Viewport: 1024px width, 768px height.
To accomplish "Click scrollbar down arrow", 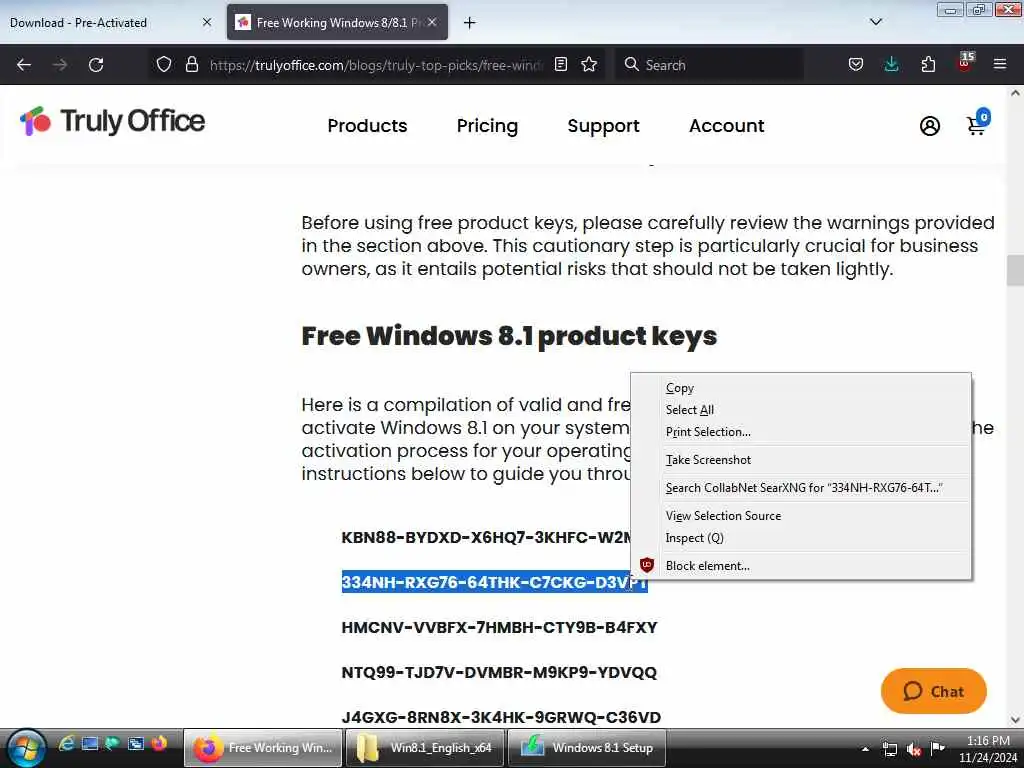I will click(1015, 720).
